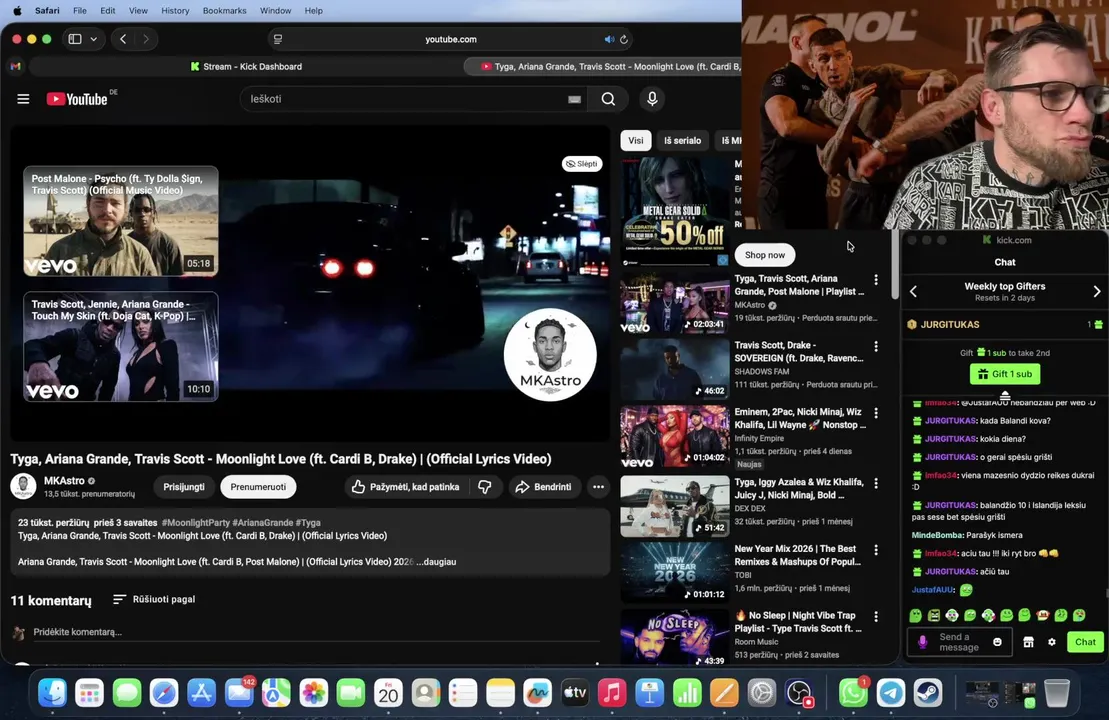Image resolution: width=1109 pixels, height=720 pixels.
Task: Click the JURGITUKAS top gifter entry
Action: click(x=1005, y=325)
